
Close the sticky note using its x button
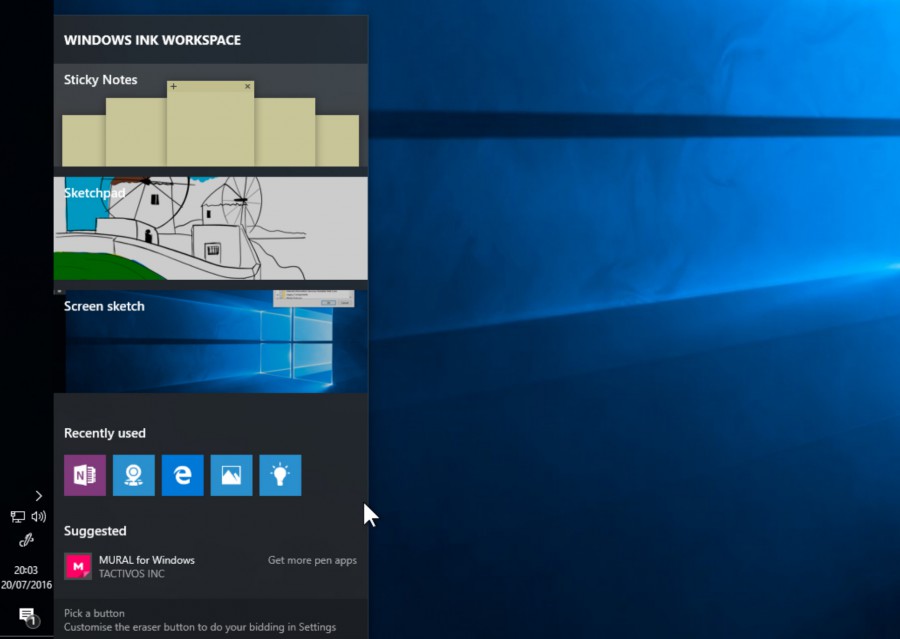[247, 86]
